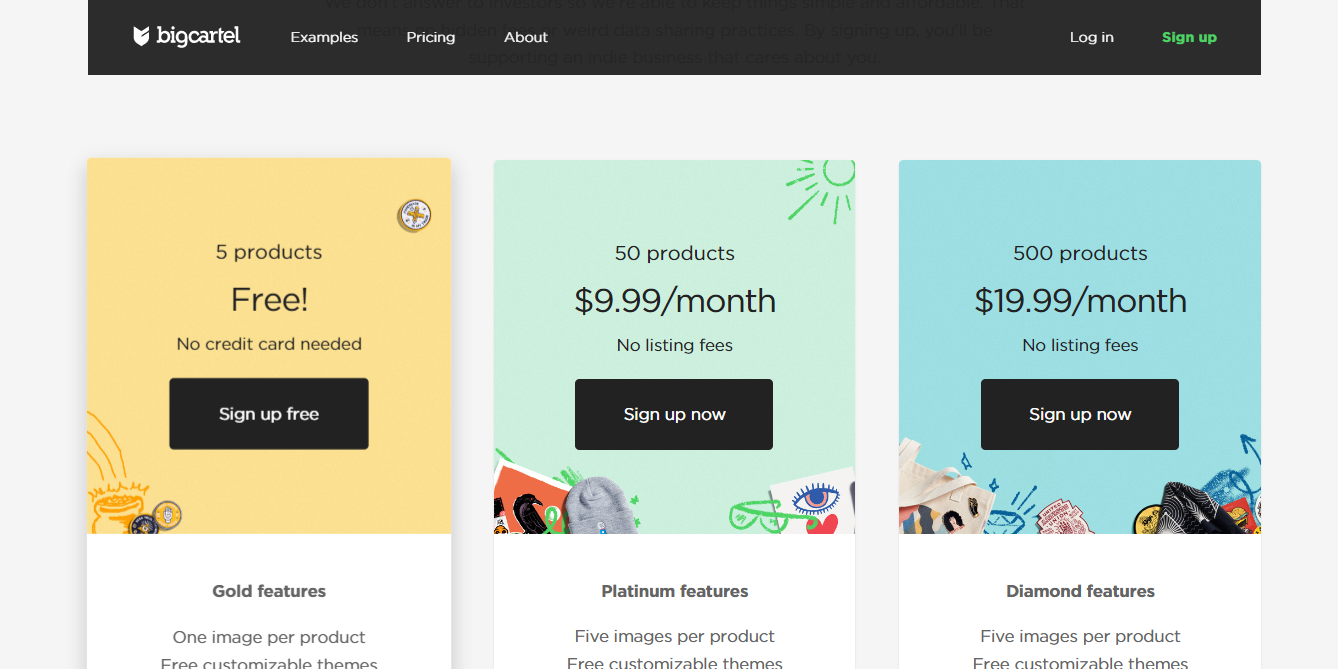Open the About page
Viewport: 1338px width, 669px height.
click(526, 37)
